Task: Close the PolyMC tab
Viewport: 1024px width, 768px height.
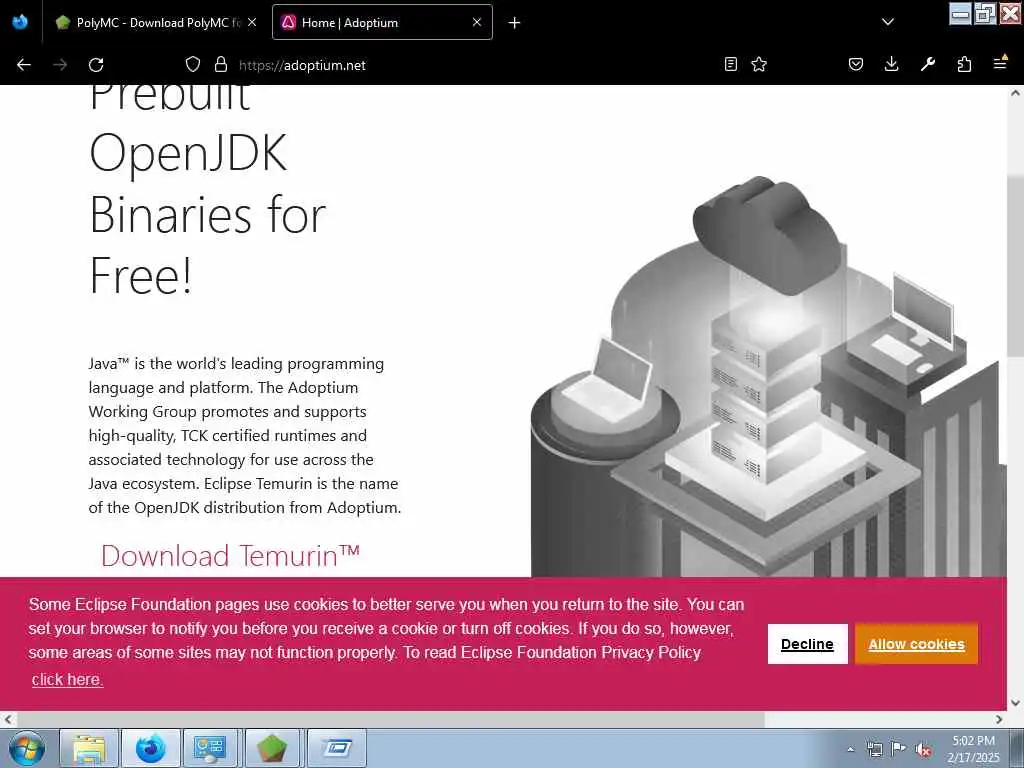Action: (x=252, y=22)
